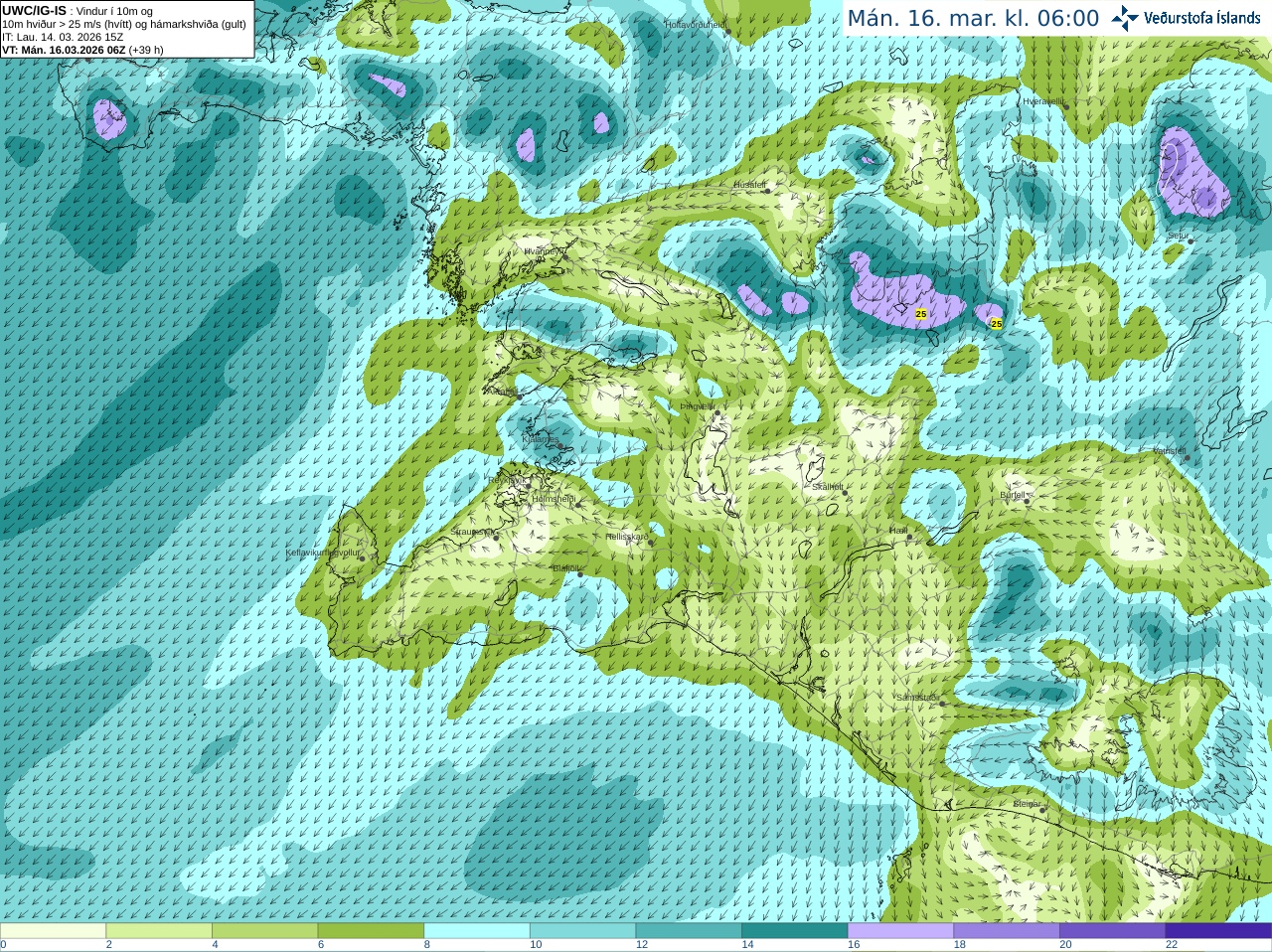1272x952 pixels.
Task: Click the Kjalarnes station label
Action: click(540, 438)
